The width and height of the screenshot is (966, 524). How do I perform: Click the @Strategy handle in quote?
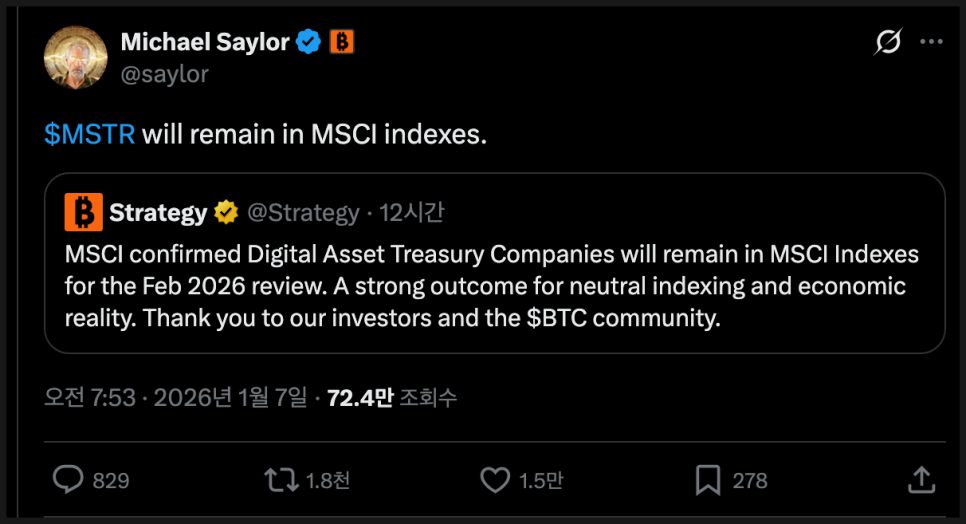tap(303, 212)
